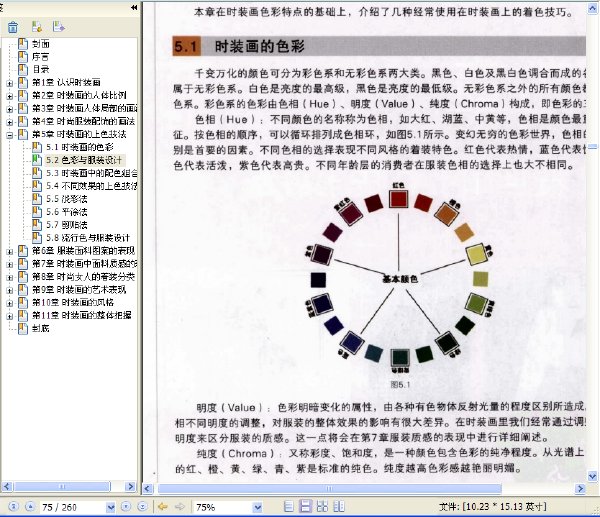Switch to facing pages layout
Screen dimensions: 600x517
click(322, 507)
